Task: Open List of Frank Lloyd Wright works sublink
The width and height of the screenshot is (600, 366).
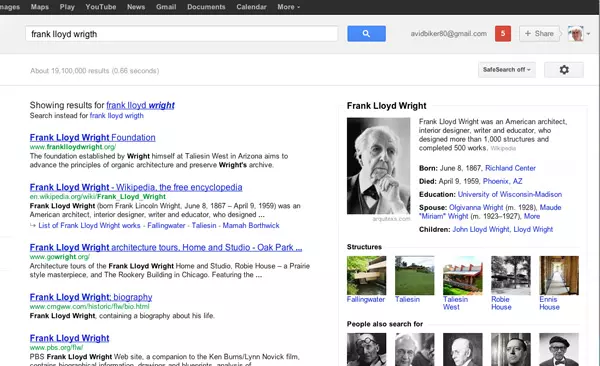Action: [x=90, y=225]
